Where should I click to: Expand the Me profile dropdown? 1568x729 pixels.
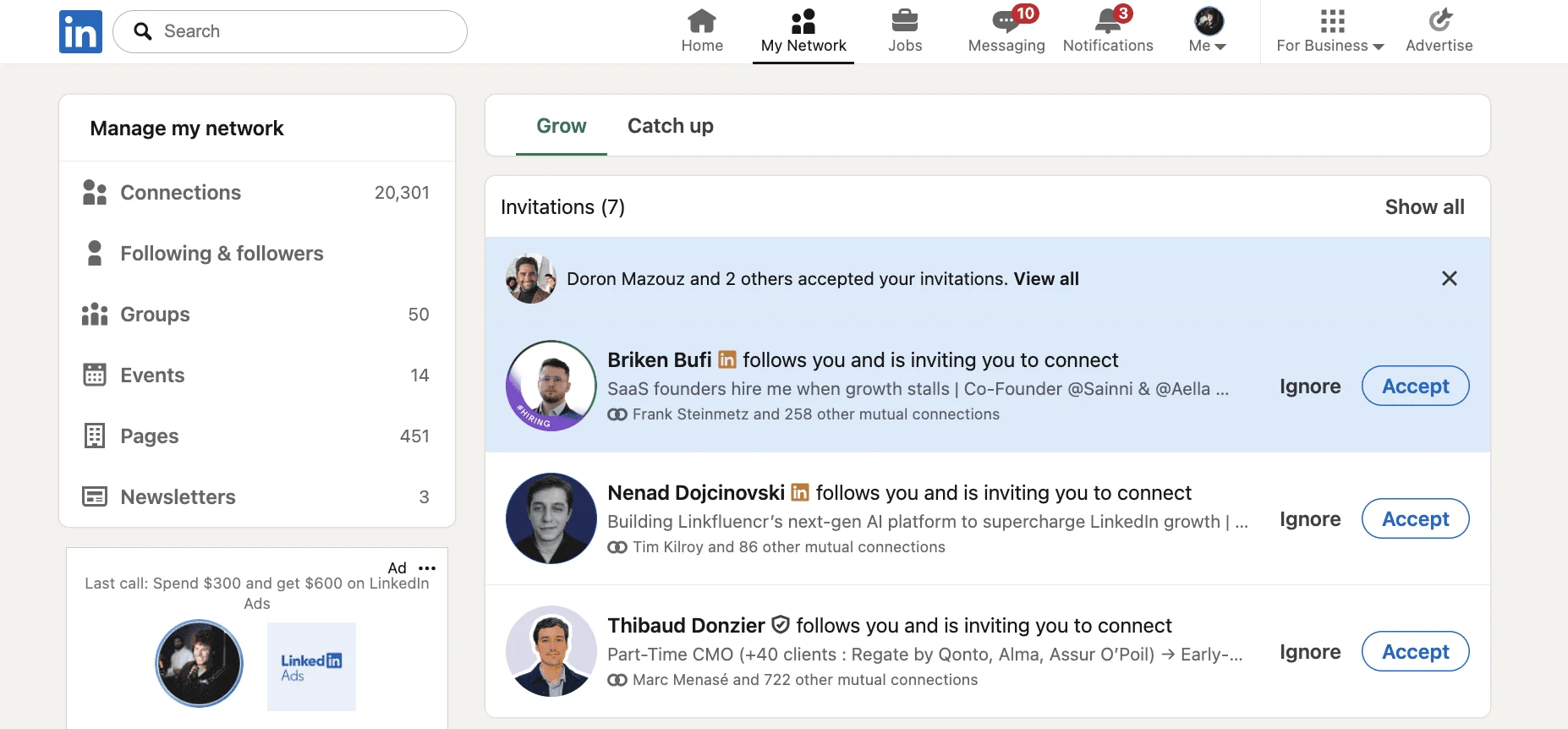(1208, 31)
